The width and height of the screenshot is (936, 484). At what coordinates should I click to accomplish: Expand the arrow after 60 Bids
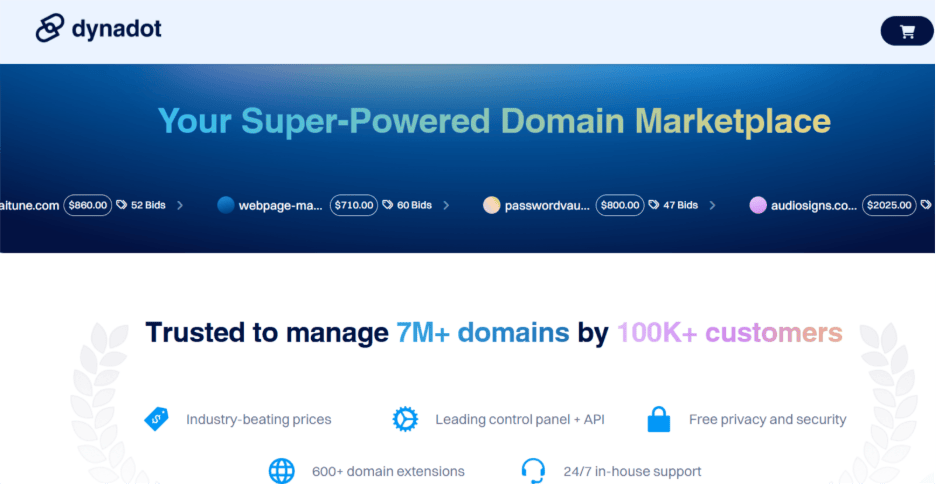coord(446,205)
